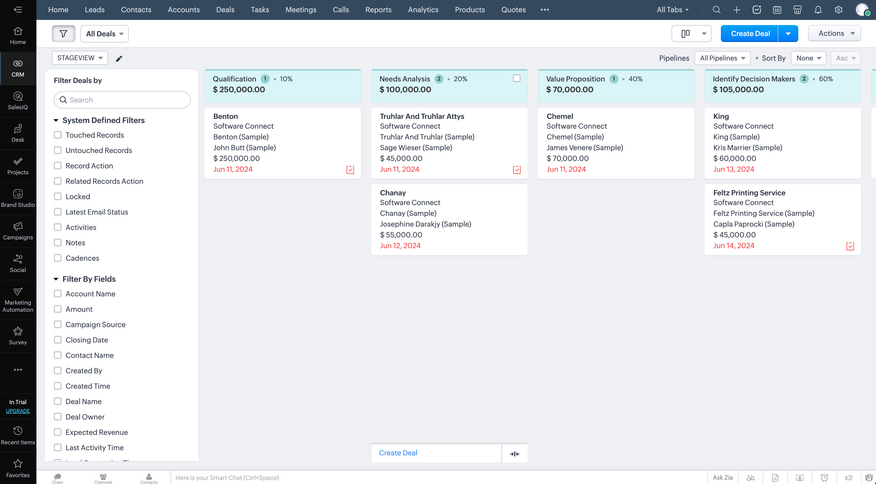The height and width of the screenshot is (484, 876).
Task: Collapse System Defined Filters section
Action: click(x=56, y=120)
